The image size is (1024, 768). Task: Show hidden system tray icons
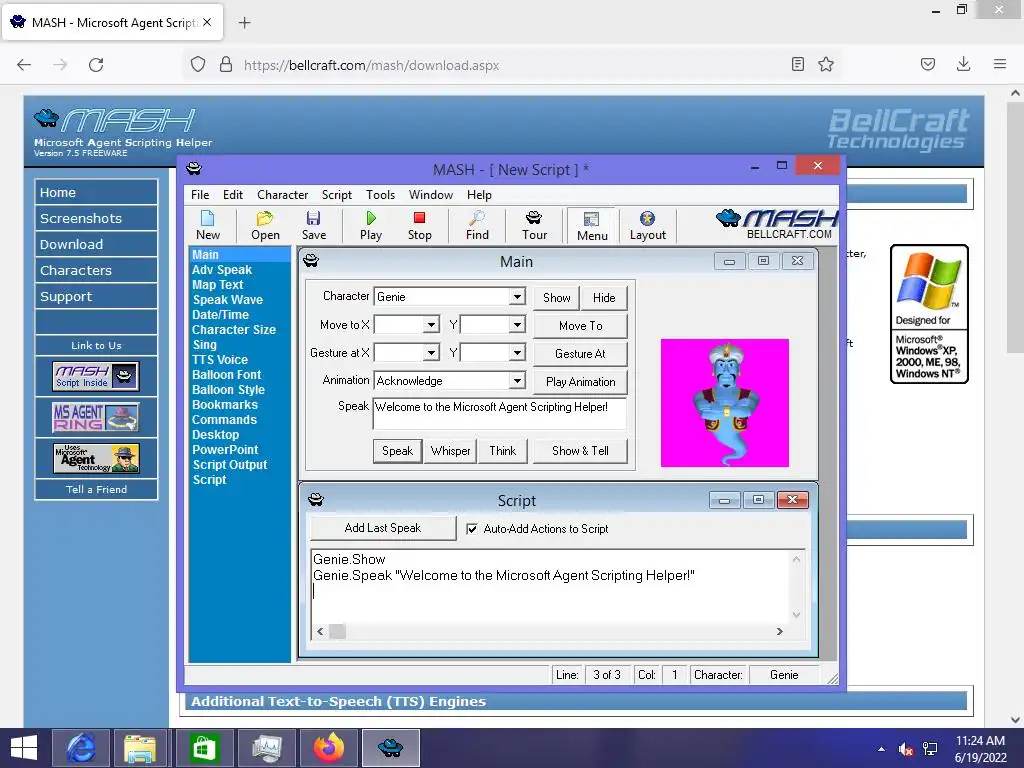click(x=882, y=749)
